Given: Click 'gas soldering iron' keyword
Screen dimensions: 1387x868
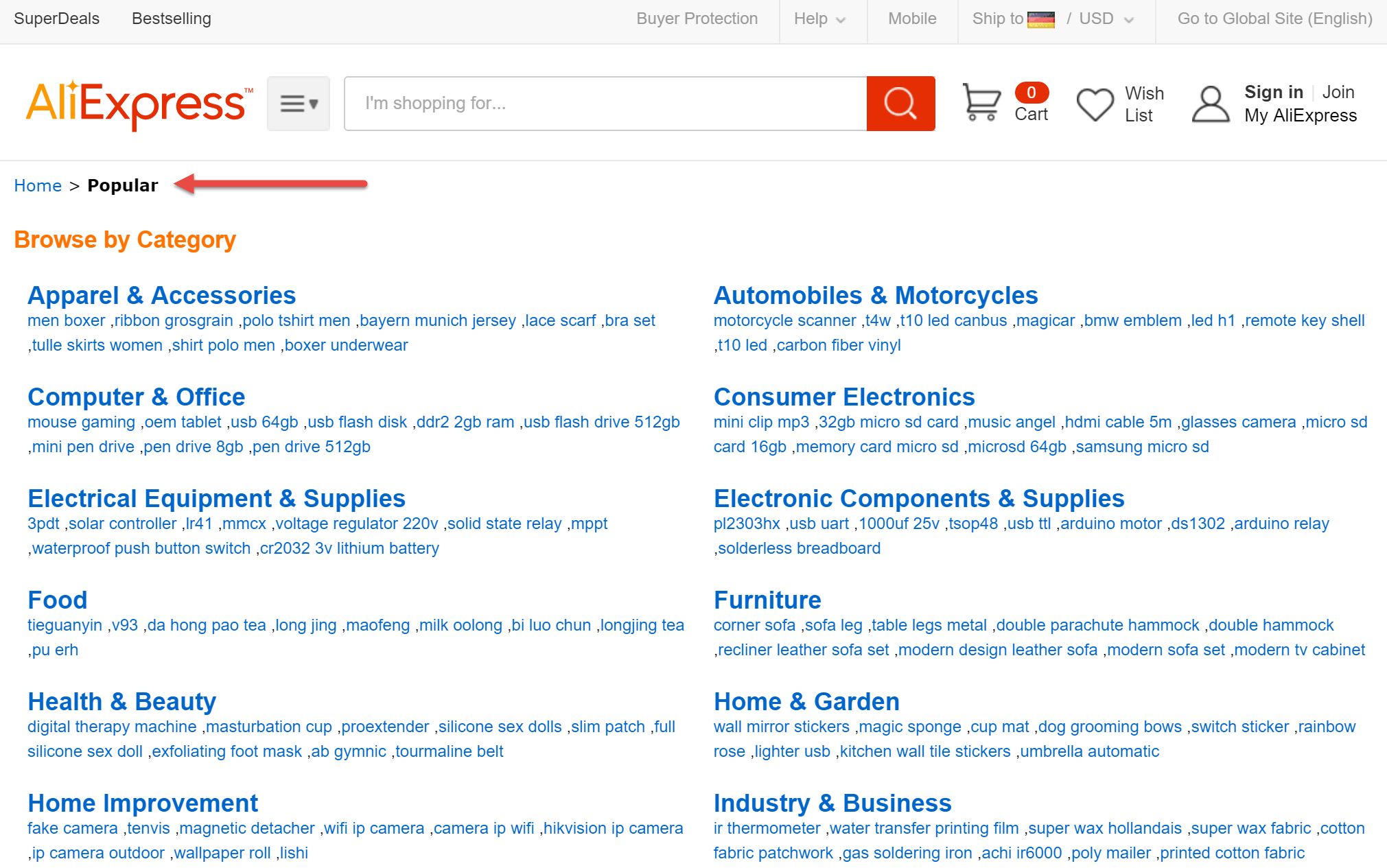Looking at the screenshot, I should tap(907, 853).
